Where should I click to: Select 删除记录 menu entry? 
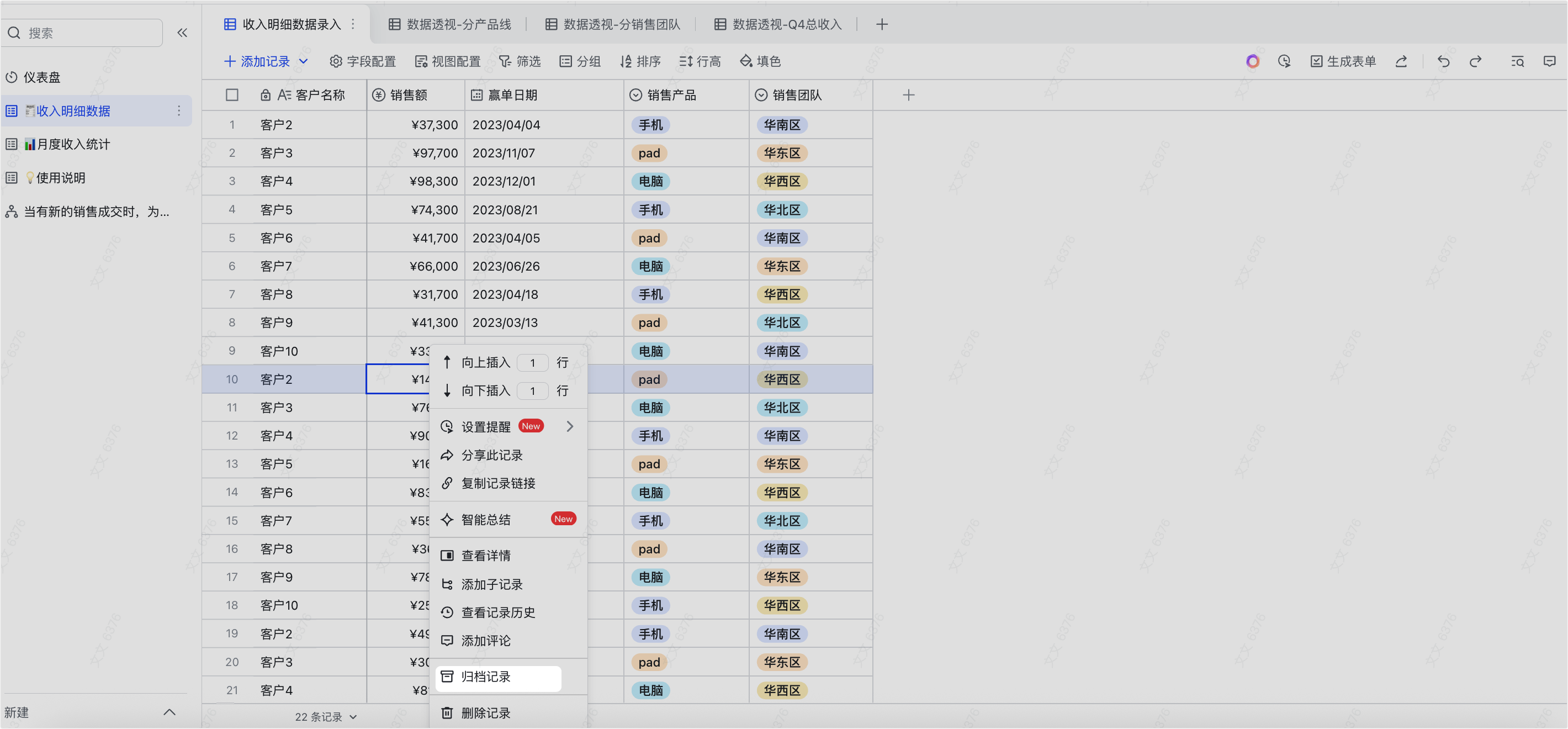(x=508, y=713)
